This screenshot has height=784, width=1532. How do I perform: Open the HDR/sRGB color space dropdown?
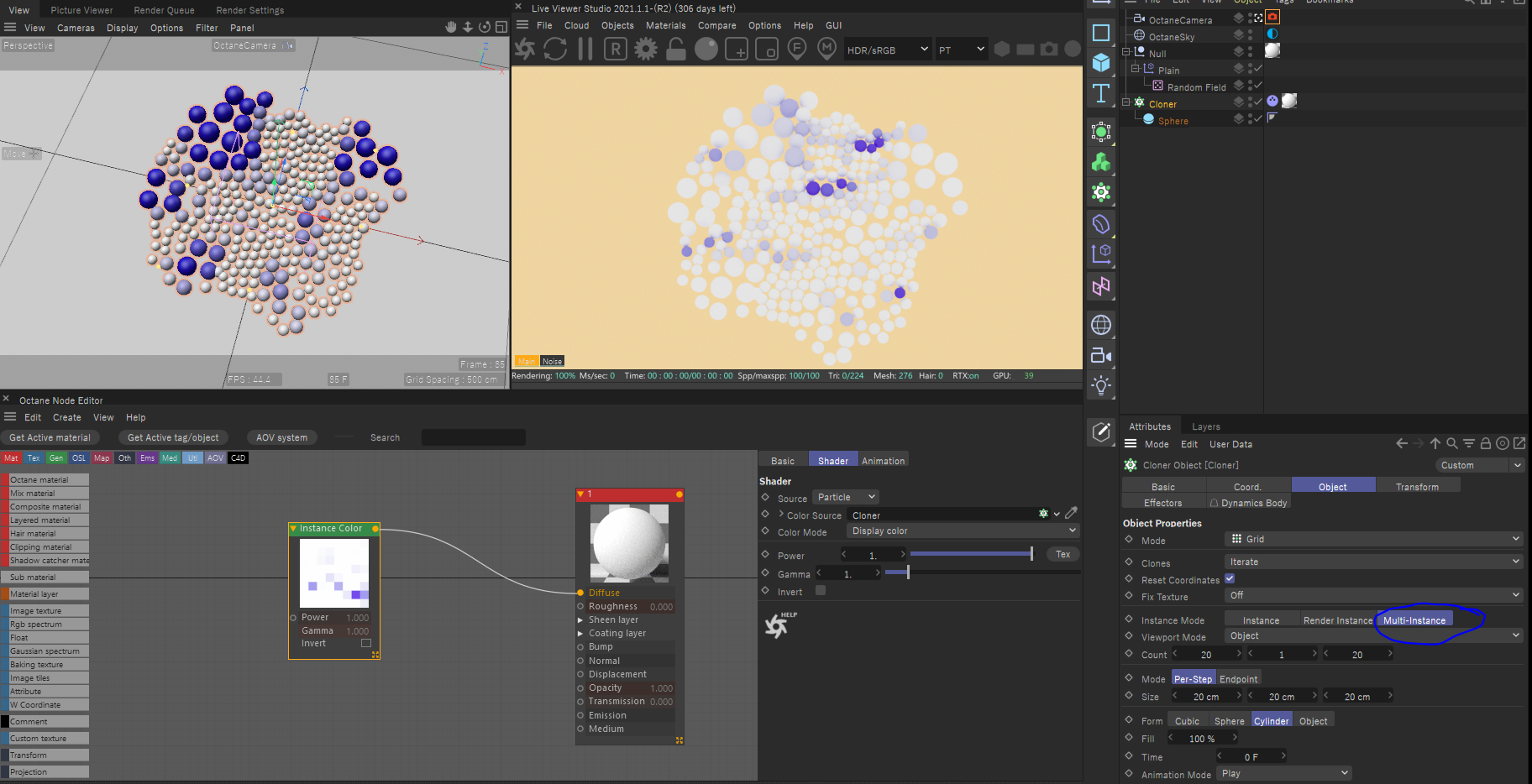pos(888,50)
